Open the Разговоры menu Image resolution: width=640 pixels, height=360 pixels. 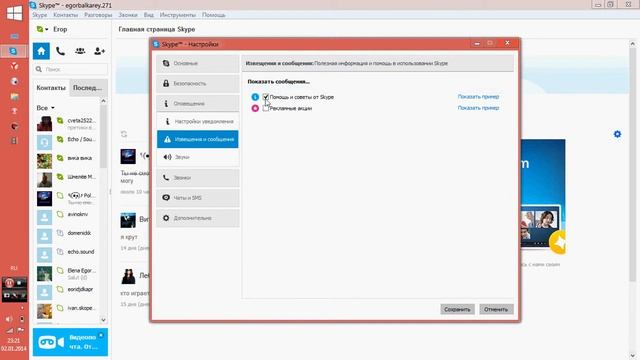pos(98,15)
